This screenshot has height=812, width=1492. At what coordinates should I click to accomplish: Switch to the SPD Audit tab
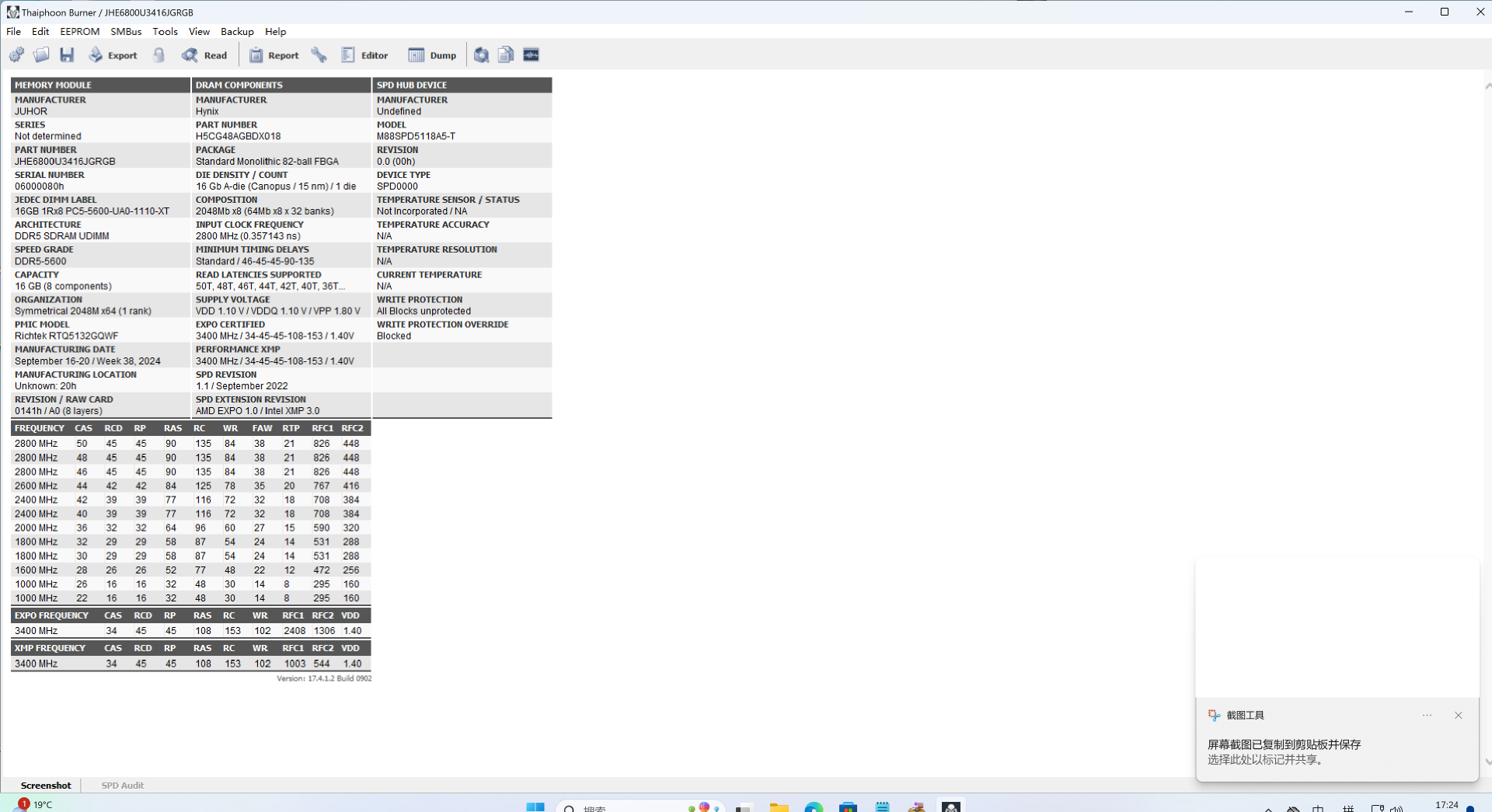point(123,786)
